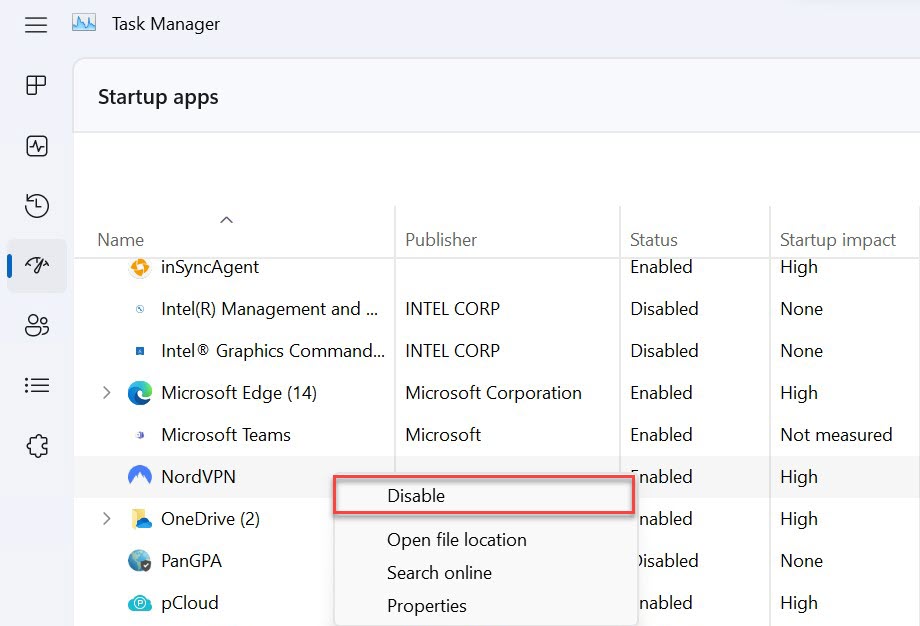The width and height of the screenshot is (920, 626).
Task: Click Microsoft Corporation publisher cell
Action: click(493, 393)
